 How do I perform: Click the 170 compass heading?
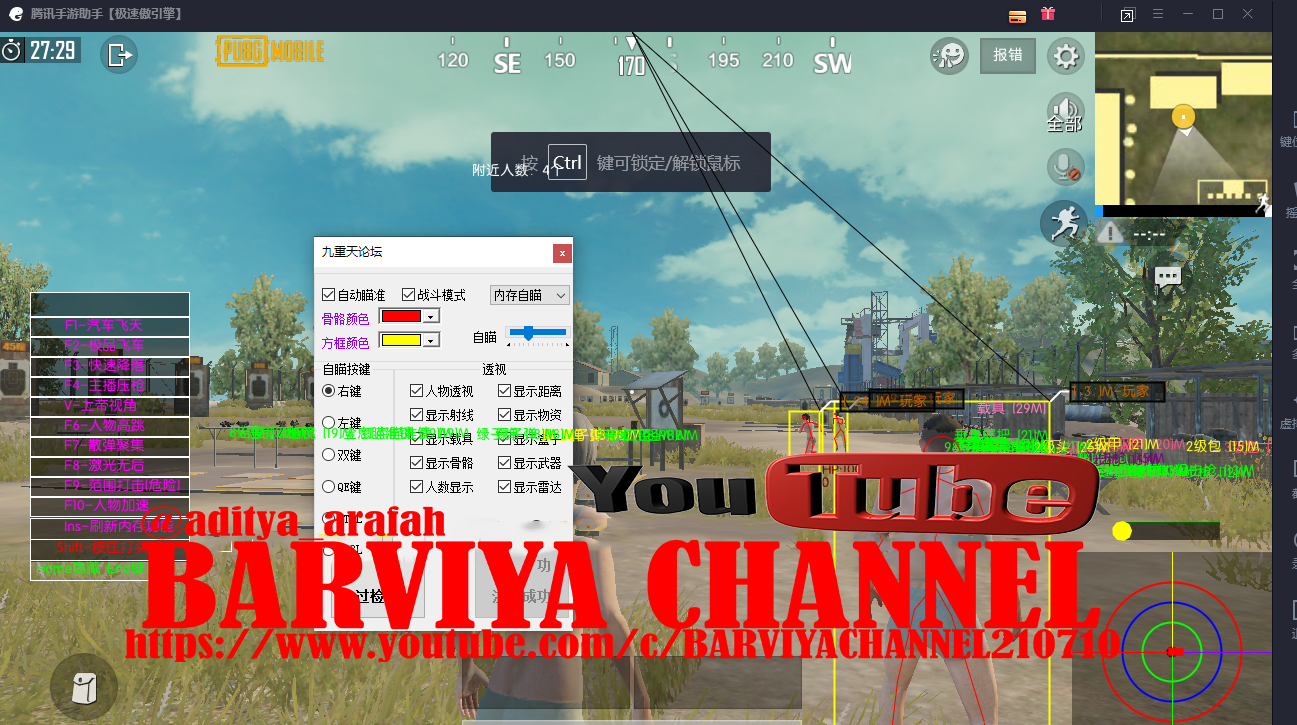pos(631,65)
